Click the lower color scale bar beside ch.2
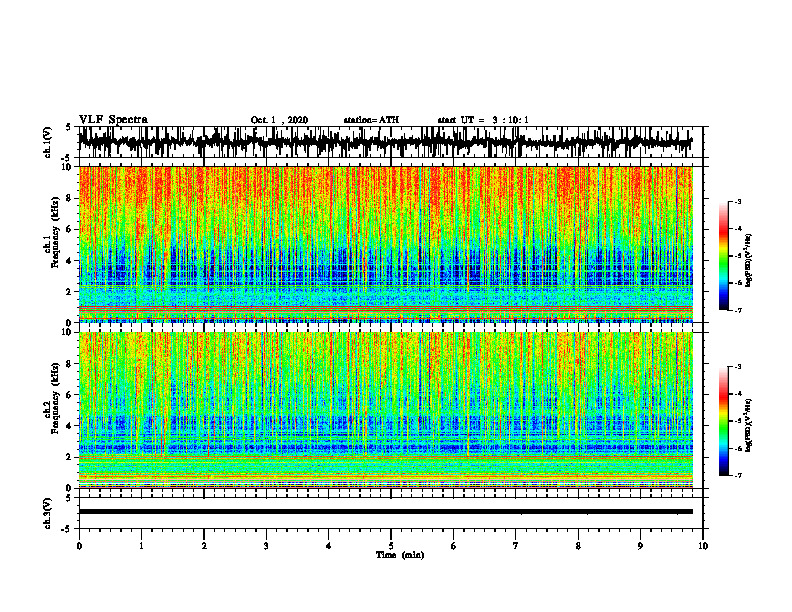The width and height of the screenshot is (792, 612). pos(723,421)
